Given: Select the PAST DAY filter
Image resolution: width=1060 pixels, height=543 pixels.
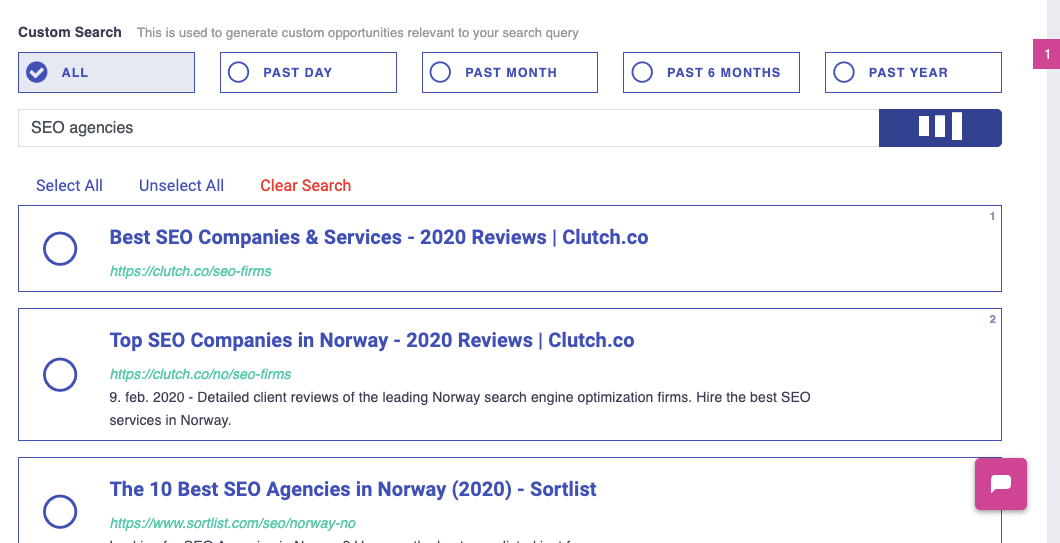Looking at the screenshot, I should coord(308,72).
